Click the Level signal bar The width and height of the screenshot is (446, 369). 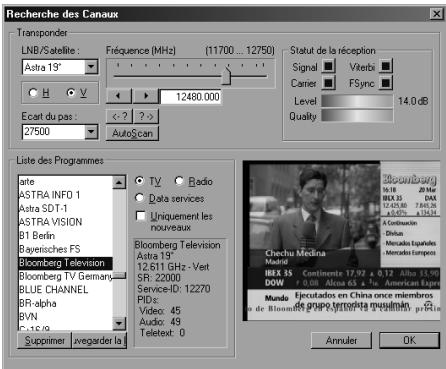(357, 101)
